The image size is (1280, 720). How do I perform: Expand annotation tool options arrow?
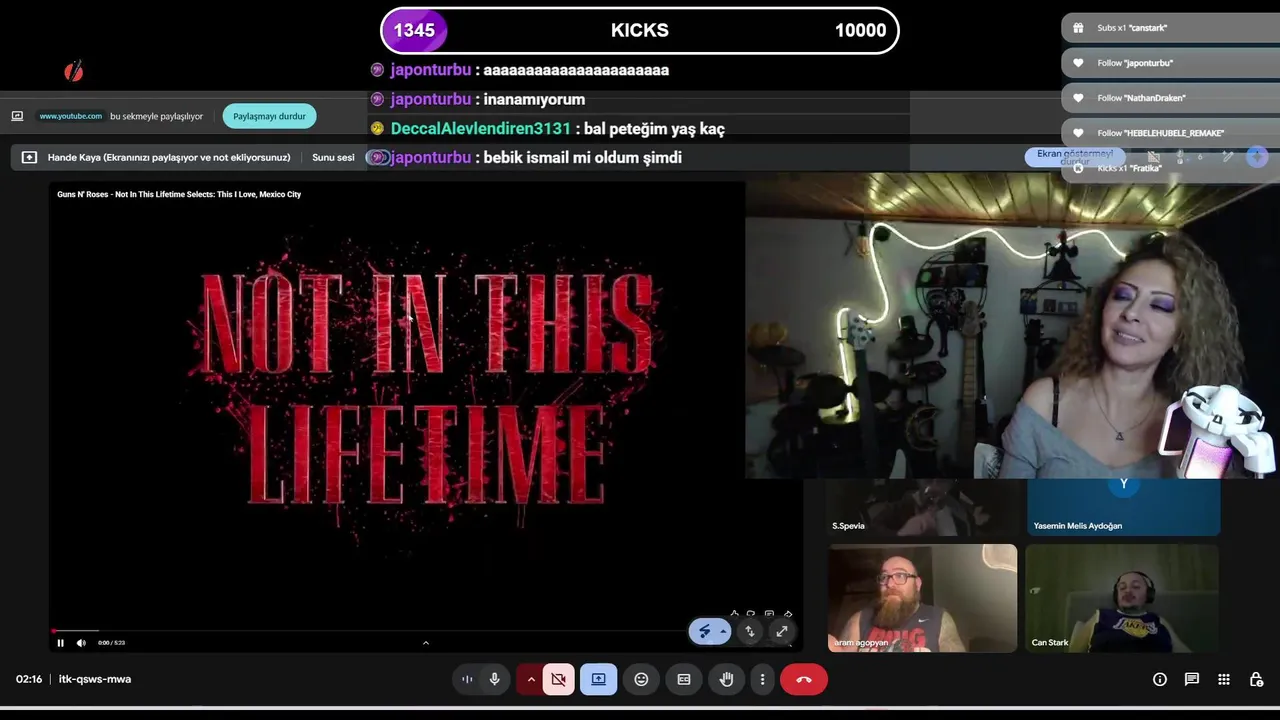723,631
